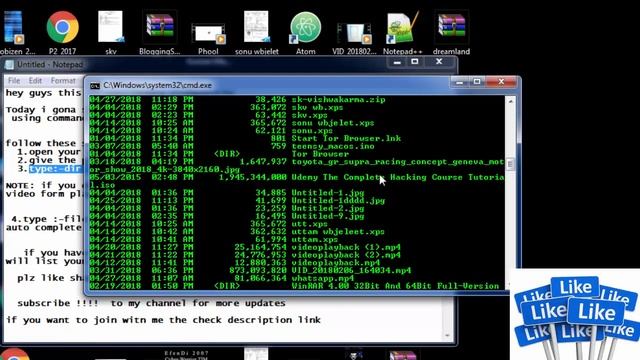
Task: Click the cmd vertical scrollbar thumb
Action: coord(510,164)
